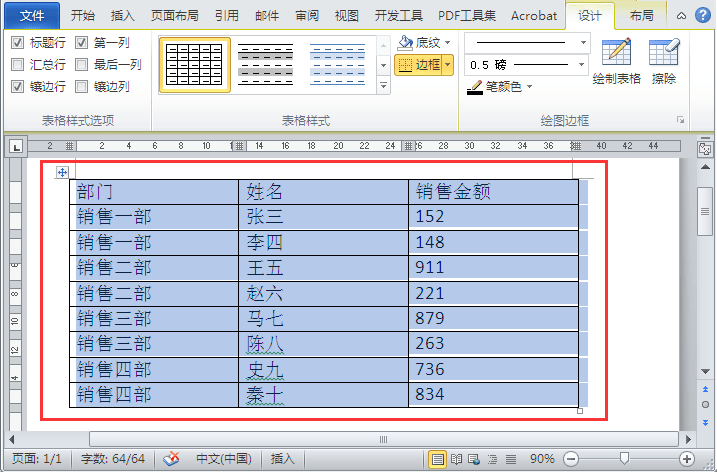Switch to the Insert (插入) tab
The image size is (717, 472).
123,16
